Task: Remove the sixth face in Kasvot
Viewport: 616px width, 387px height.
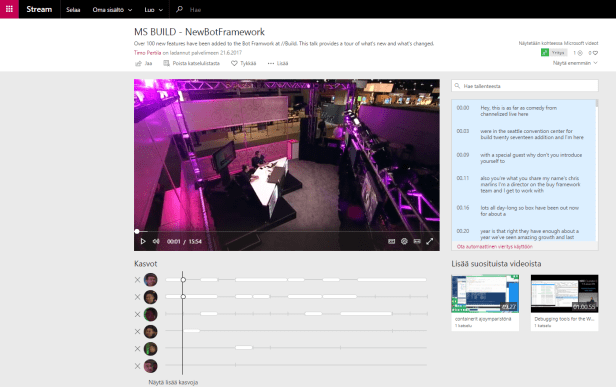Action: point(137,366)
